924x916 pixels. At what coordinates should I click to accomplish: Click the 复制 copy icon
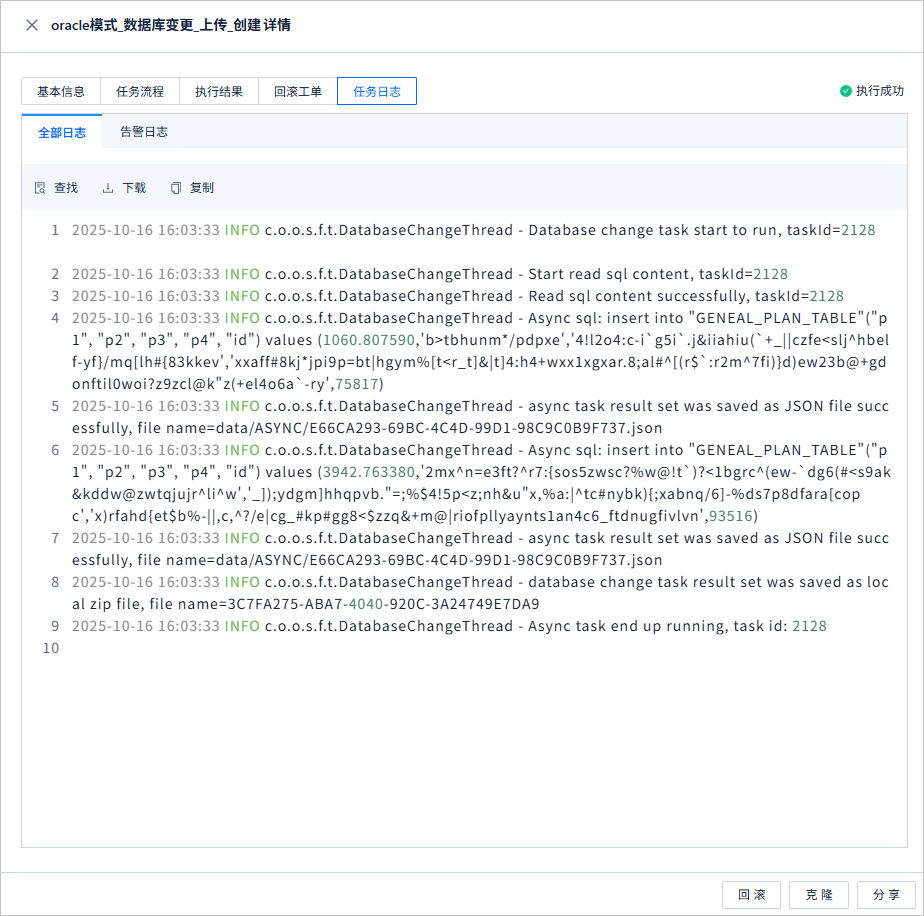point(176,188)
